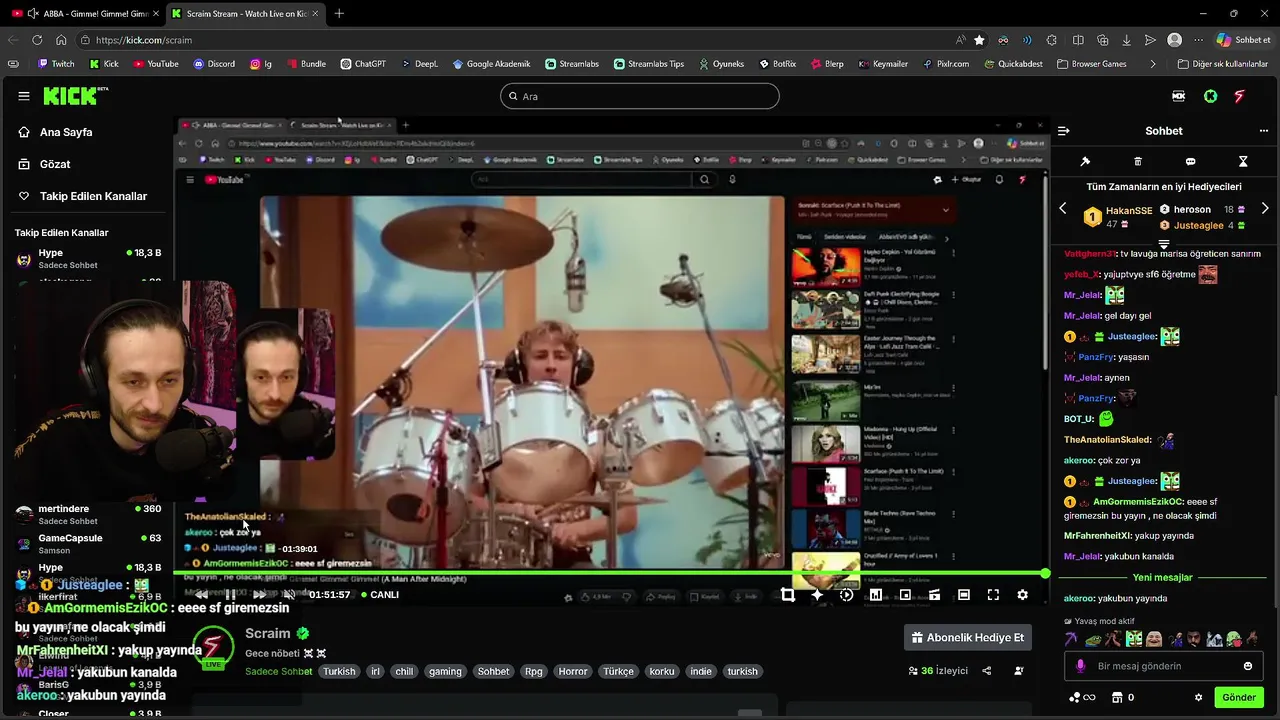This screenshot has width=1280, height=720.
Task: Enable picture-in-picture on the player
Action: point(905,595)
